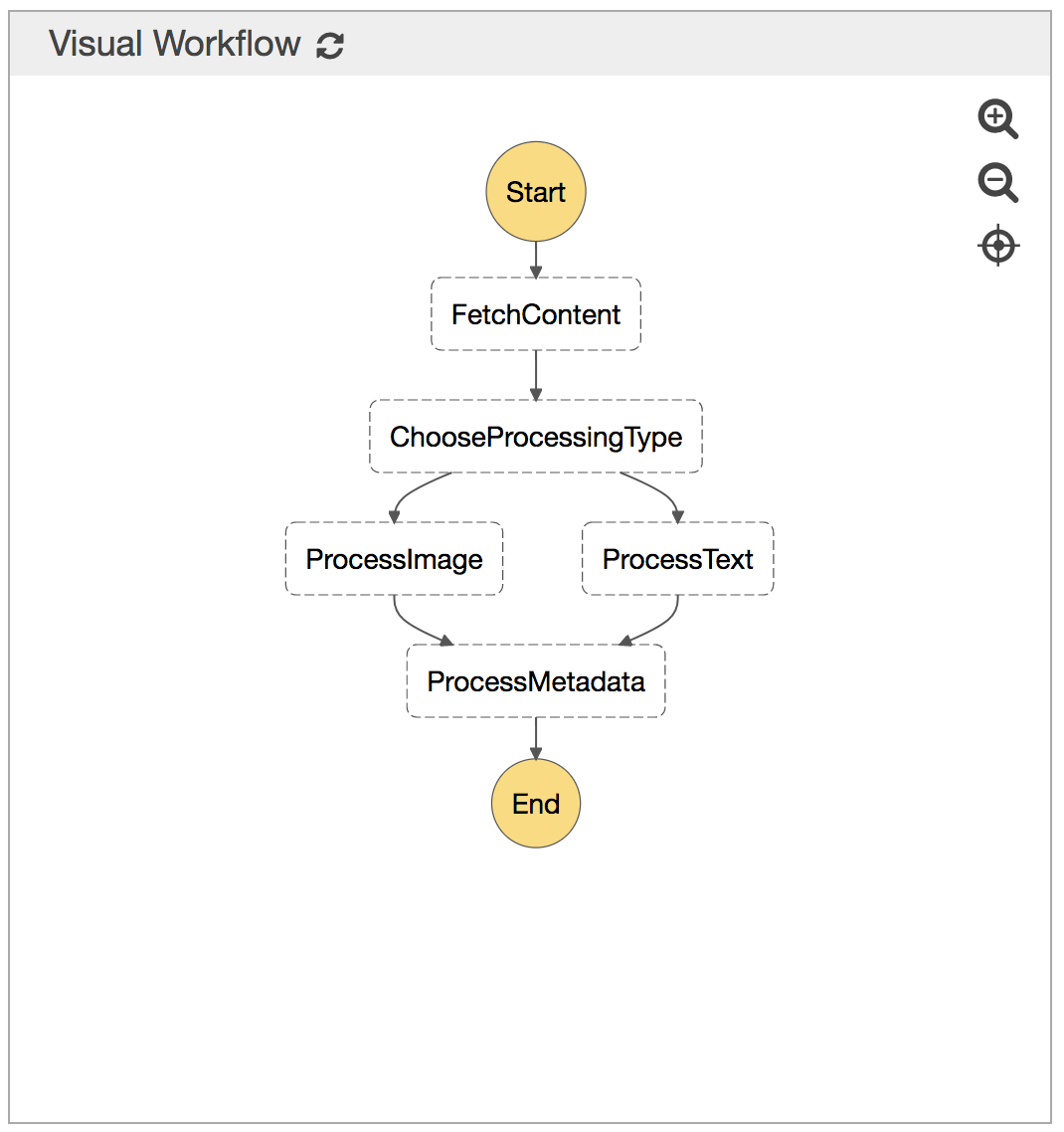1064x1132 pixels.
Task: Click the arrow from ProcessMetadata to End
Action: pyautogui.click(x=536, y=738)
